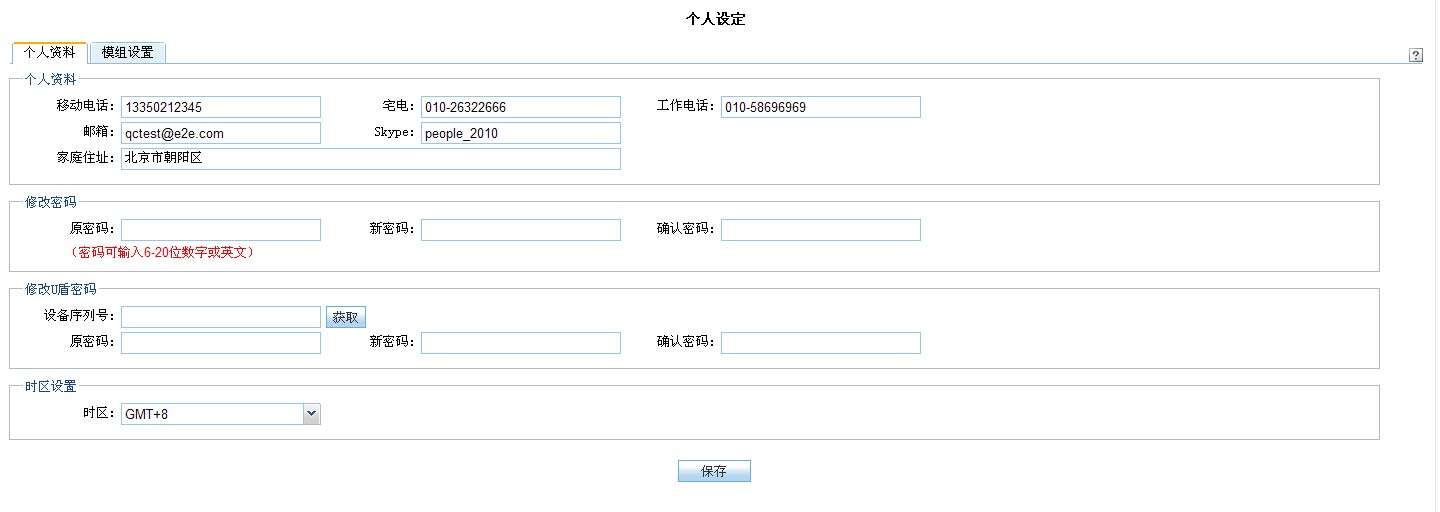Select the 工作电话 text box

(820, 107)
